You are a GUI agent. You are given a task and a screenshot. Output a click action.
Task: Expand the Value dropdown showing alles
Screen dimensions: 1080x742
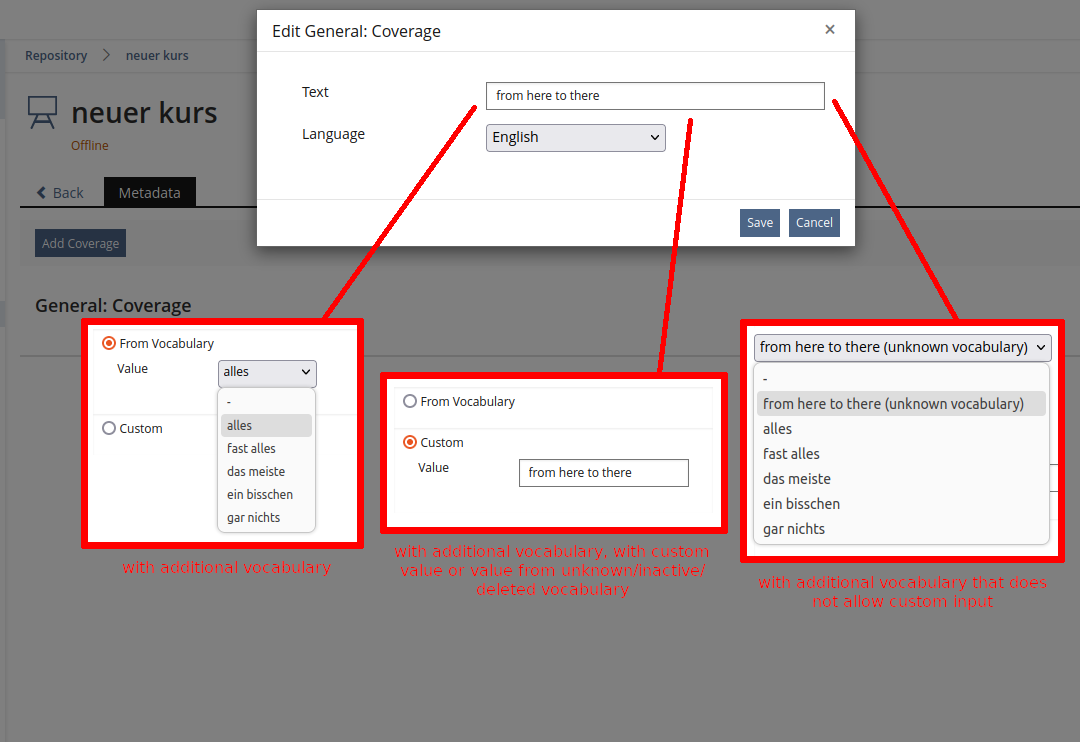267,372
